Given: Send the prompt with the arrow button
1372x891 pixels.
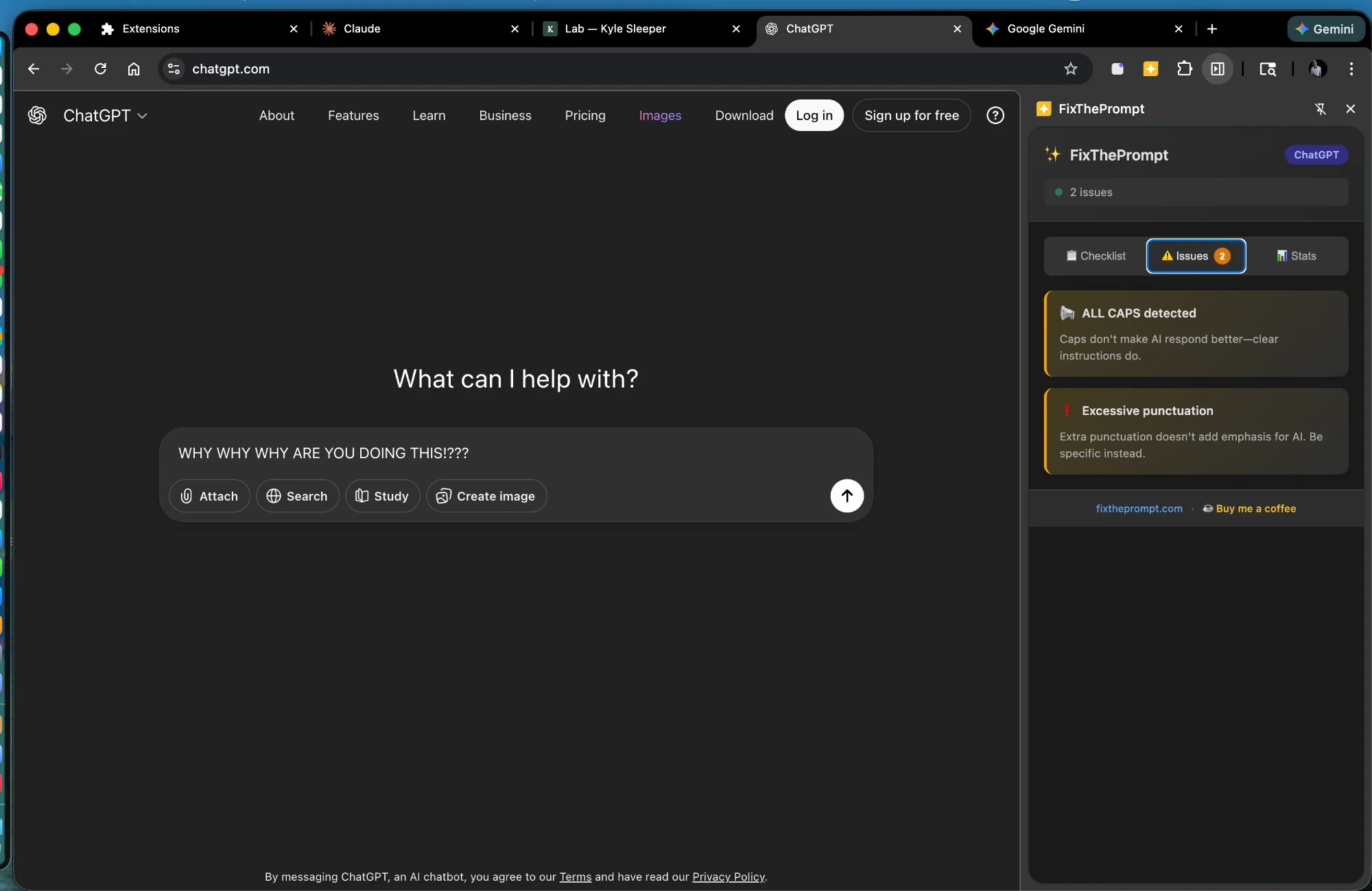Looking at the screenshot, I should pos(847,495).
